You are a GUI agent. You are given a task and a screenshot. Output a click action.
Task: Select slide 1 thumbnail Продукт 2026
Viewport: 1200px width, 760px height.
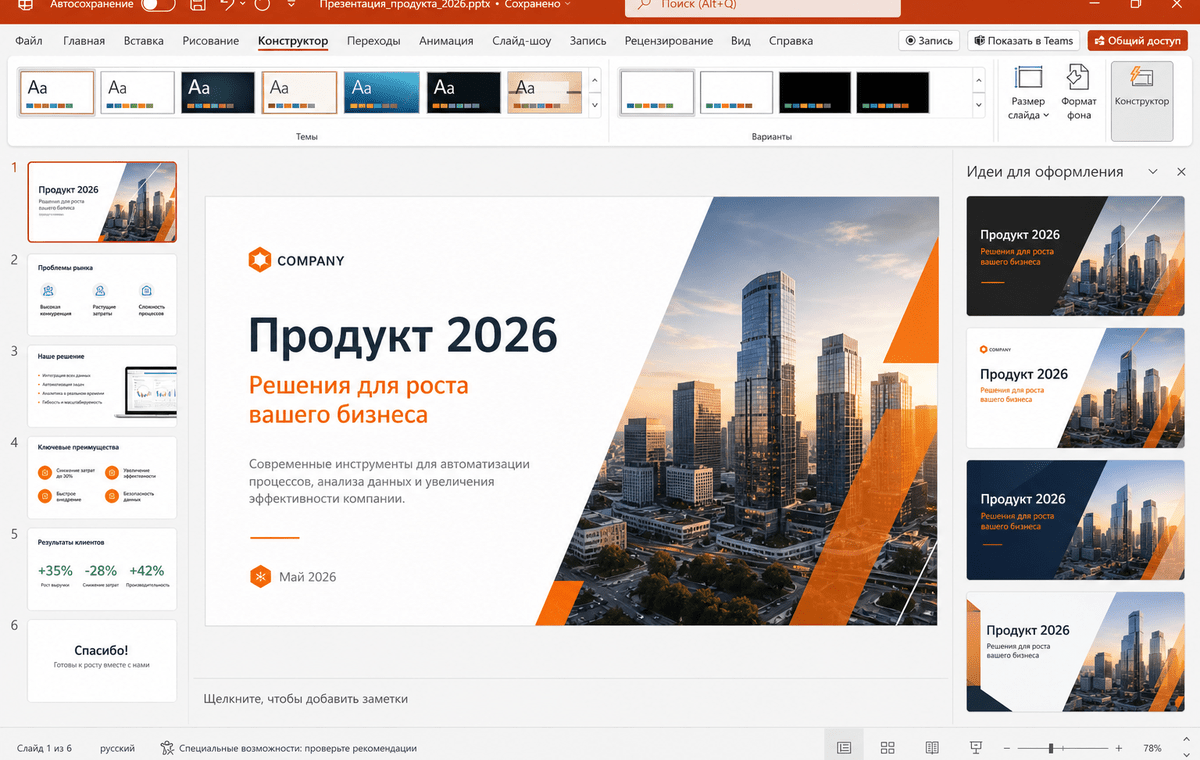102,202
